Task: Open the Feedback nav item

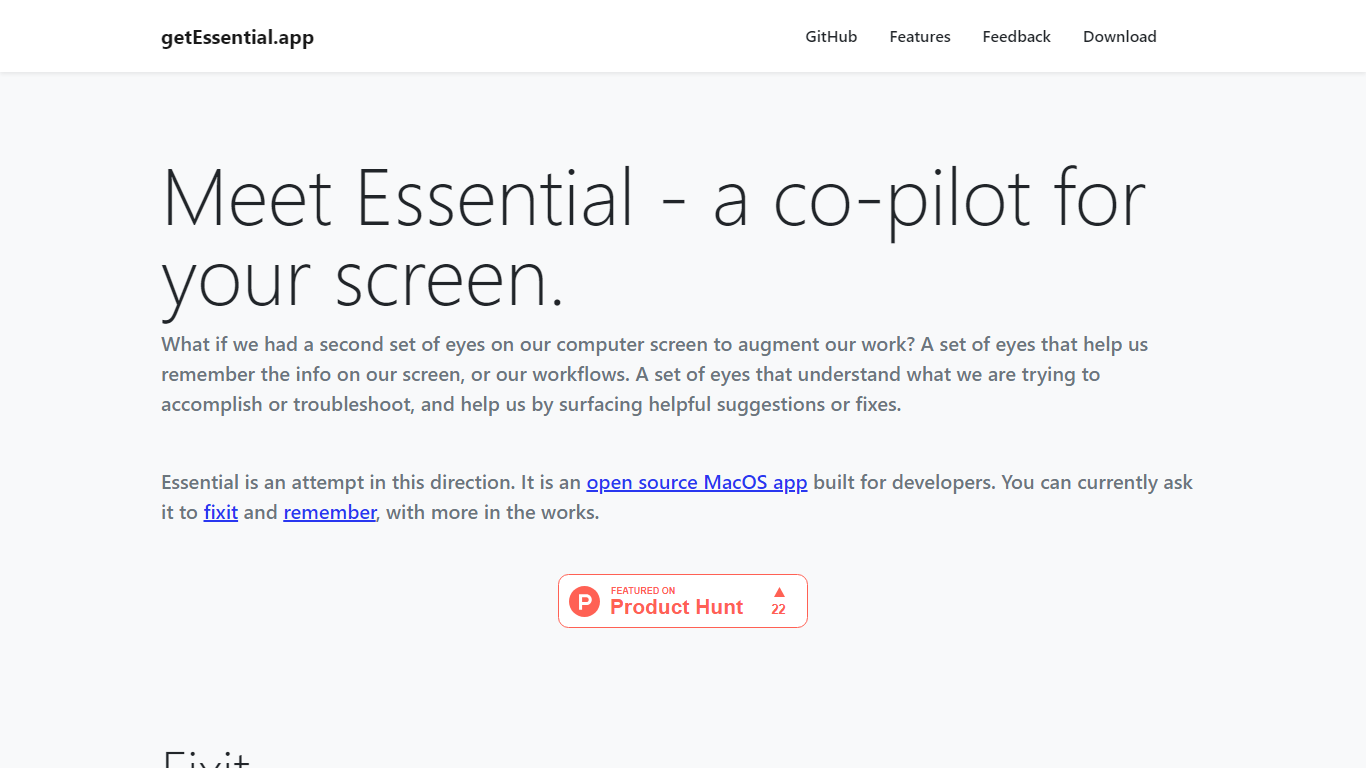Action: (x=1016, y=37)
